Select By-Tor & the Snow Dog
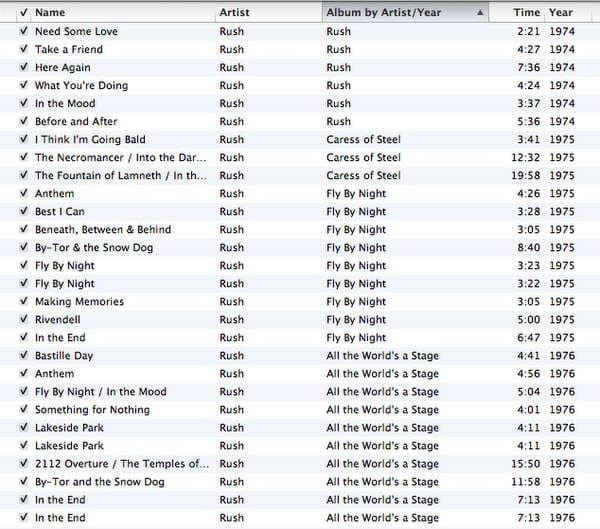Image resolution: width=600 pixels, height=529 pixels. [x=94, y=248]
